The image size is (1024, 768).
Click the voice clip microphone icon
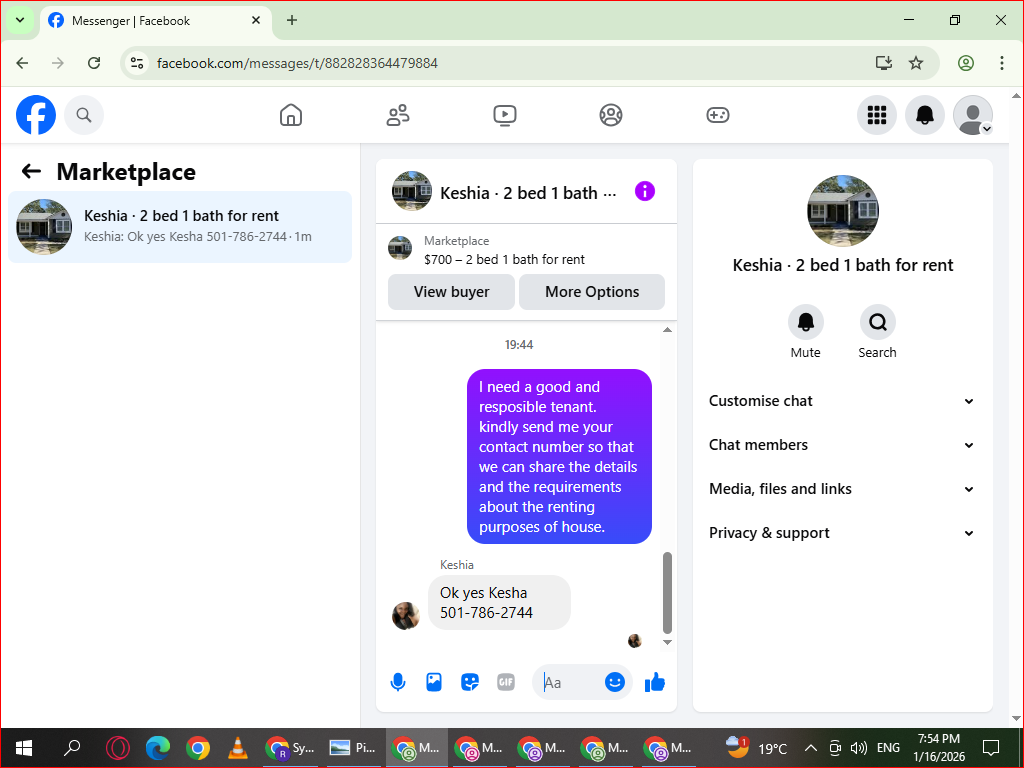(398, 682)
